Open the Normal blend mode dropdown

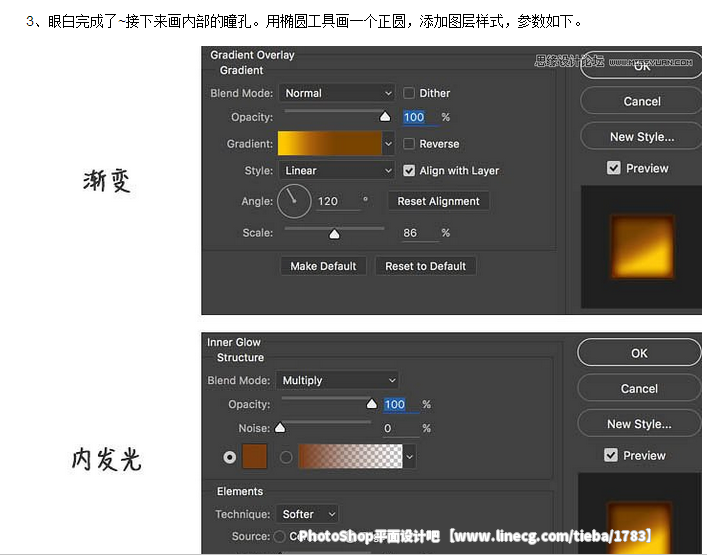(x=337, y=93)
